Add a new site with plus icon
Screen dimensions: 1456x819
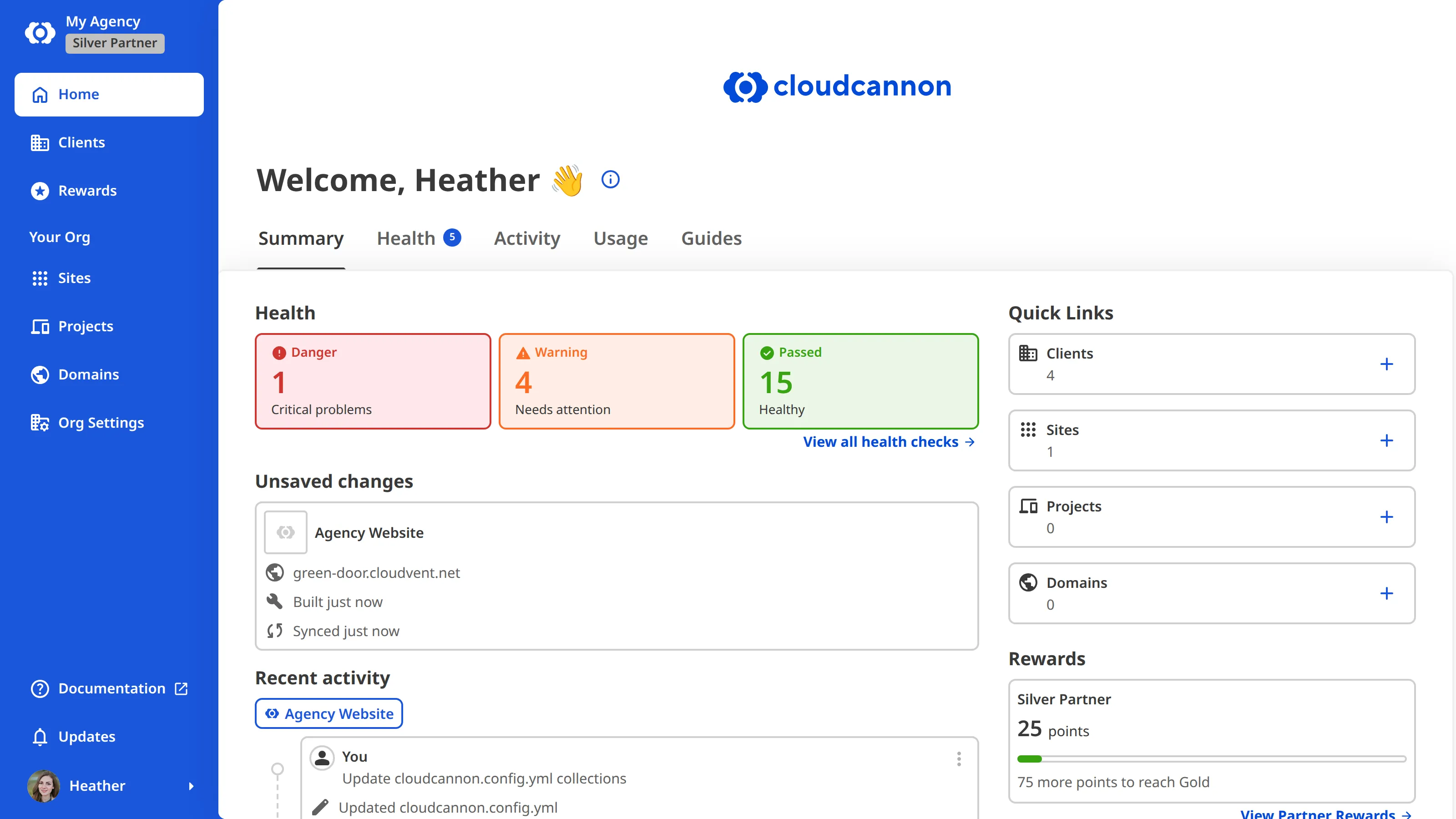pos(1386,440)
